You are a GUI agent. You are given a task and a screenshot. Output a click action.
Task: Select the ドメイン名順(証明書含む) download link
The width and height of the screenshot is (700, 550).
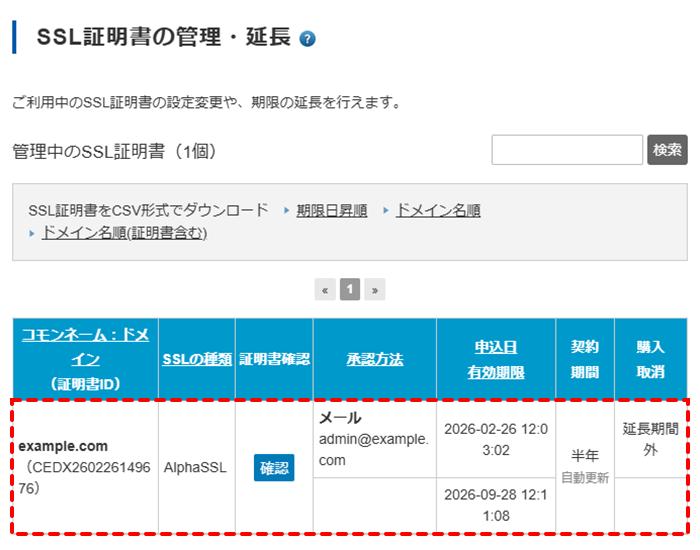[124, 232]
